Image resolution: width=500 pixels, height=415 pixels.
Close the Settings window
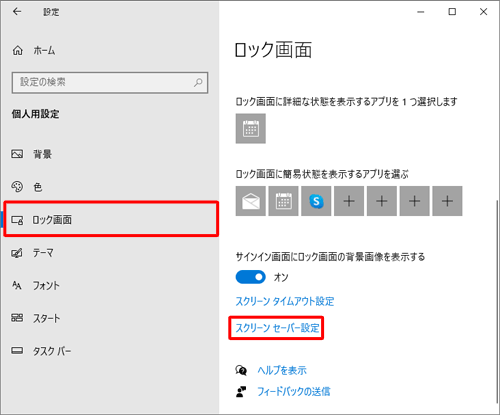(x=483, y=12)
